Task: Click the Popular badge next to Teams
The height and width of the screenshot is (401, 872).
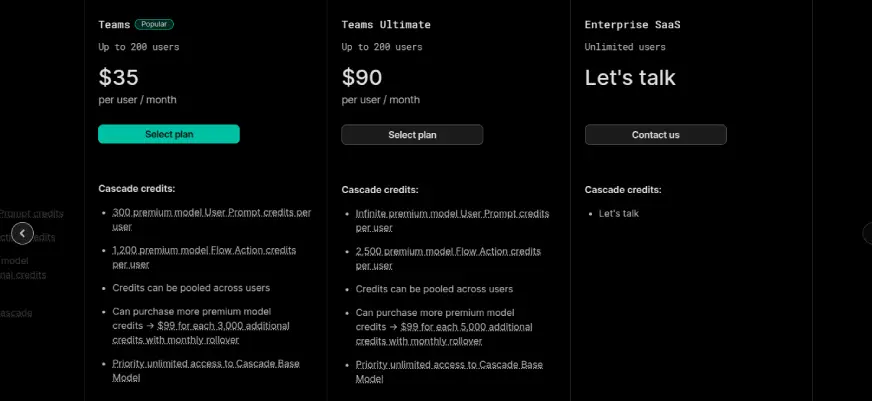Action: tap(154, 24)
